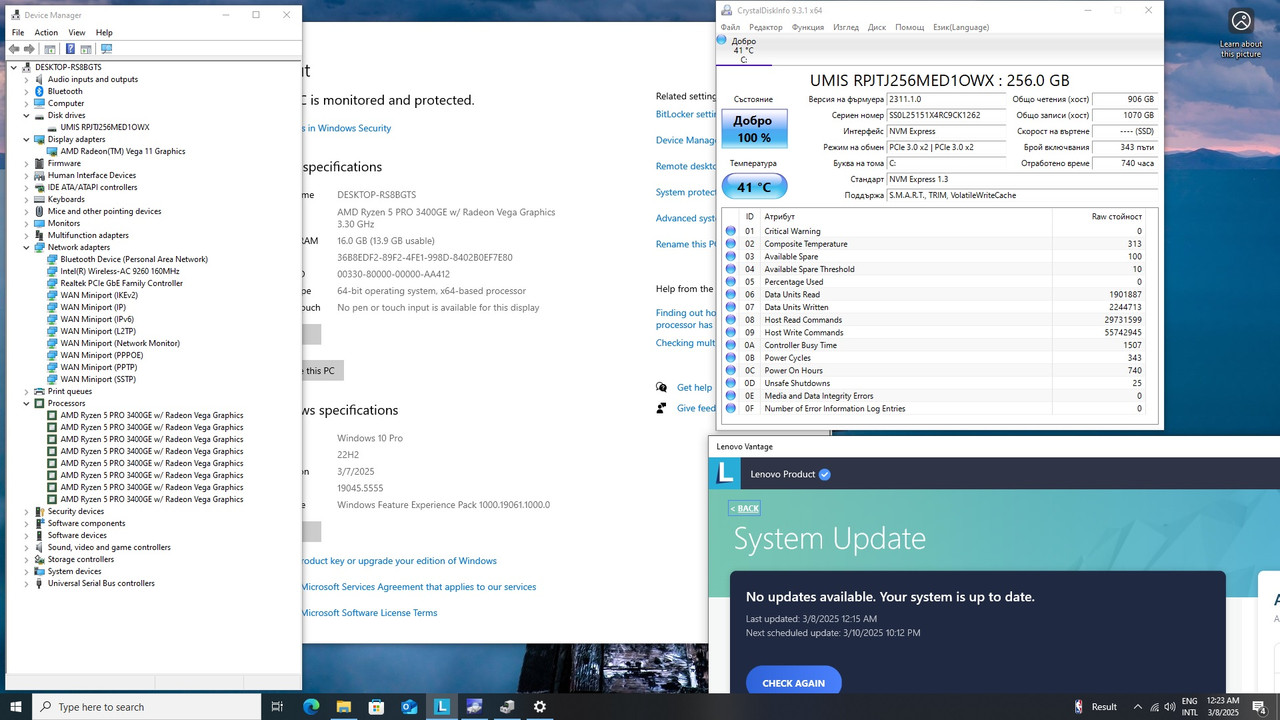Screen dimensions: 1280x720
Task: Collapse the DESKTOP-RS8BGTS root node
Action: click(14, 67)
